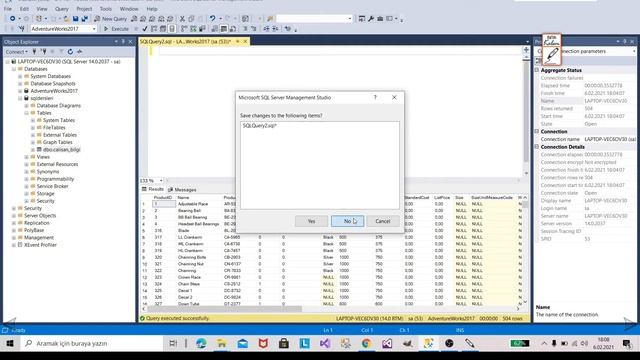The width and height of the screenshot is (640, 360).
Task: Open the File menu
Action: [x=8, y=9]
